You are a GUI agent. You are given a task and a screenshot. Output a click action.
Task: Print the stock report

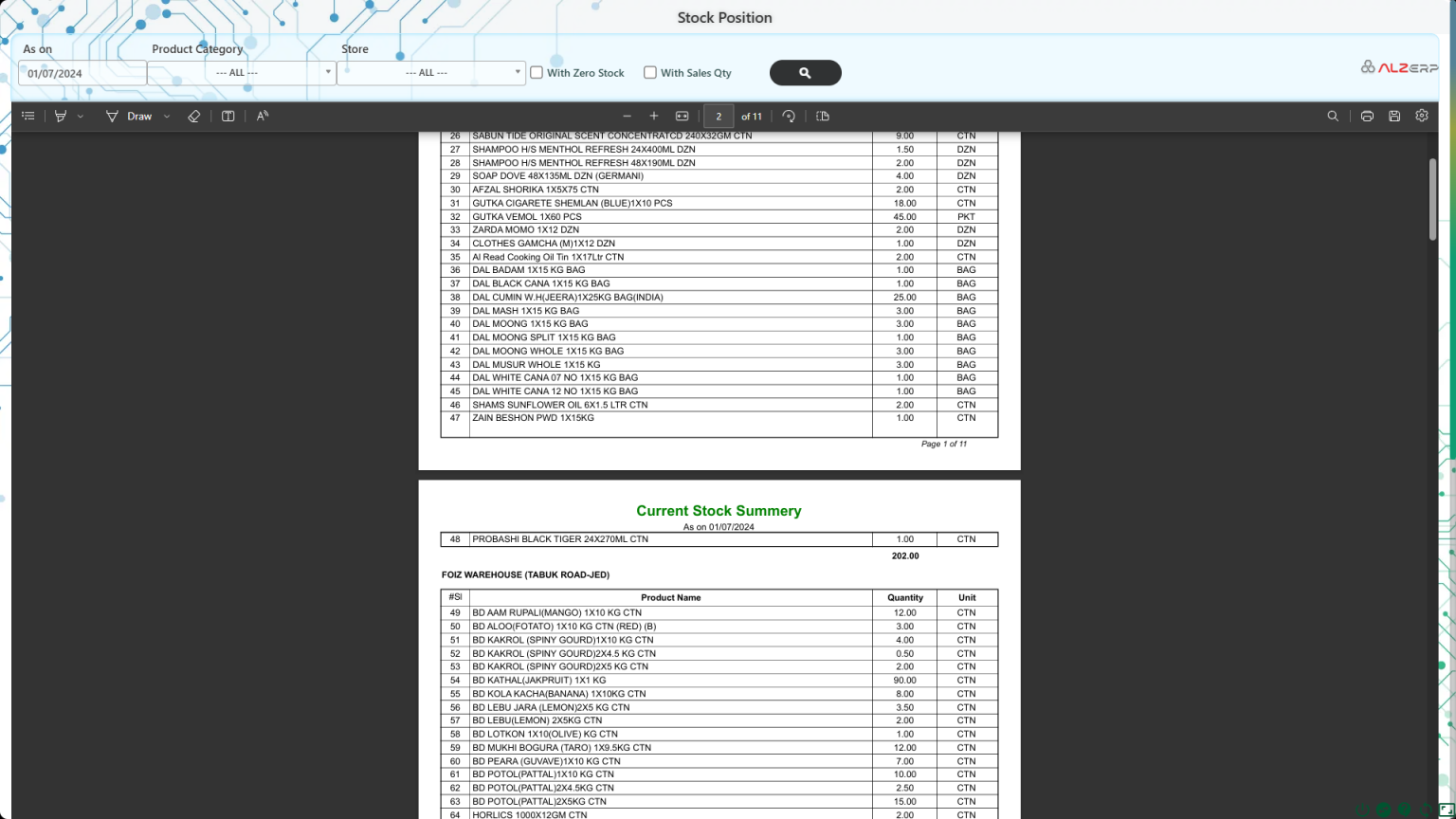pos(1367,116)
